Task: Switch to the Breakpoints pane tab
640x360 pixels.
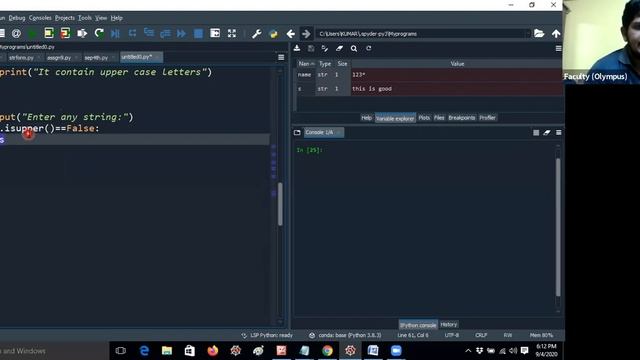Action: tap(462, 118)
